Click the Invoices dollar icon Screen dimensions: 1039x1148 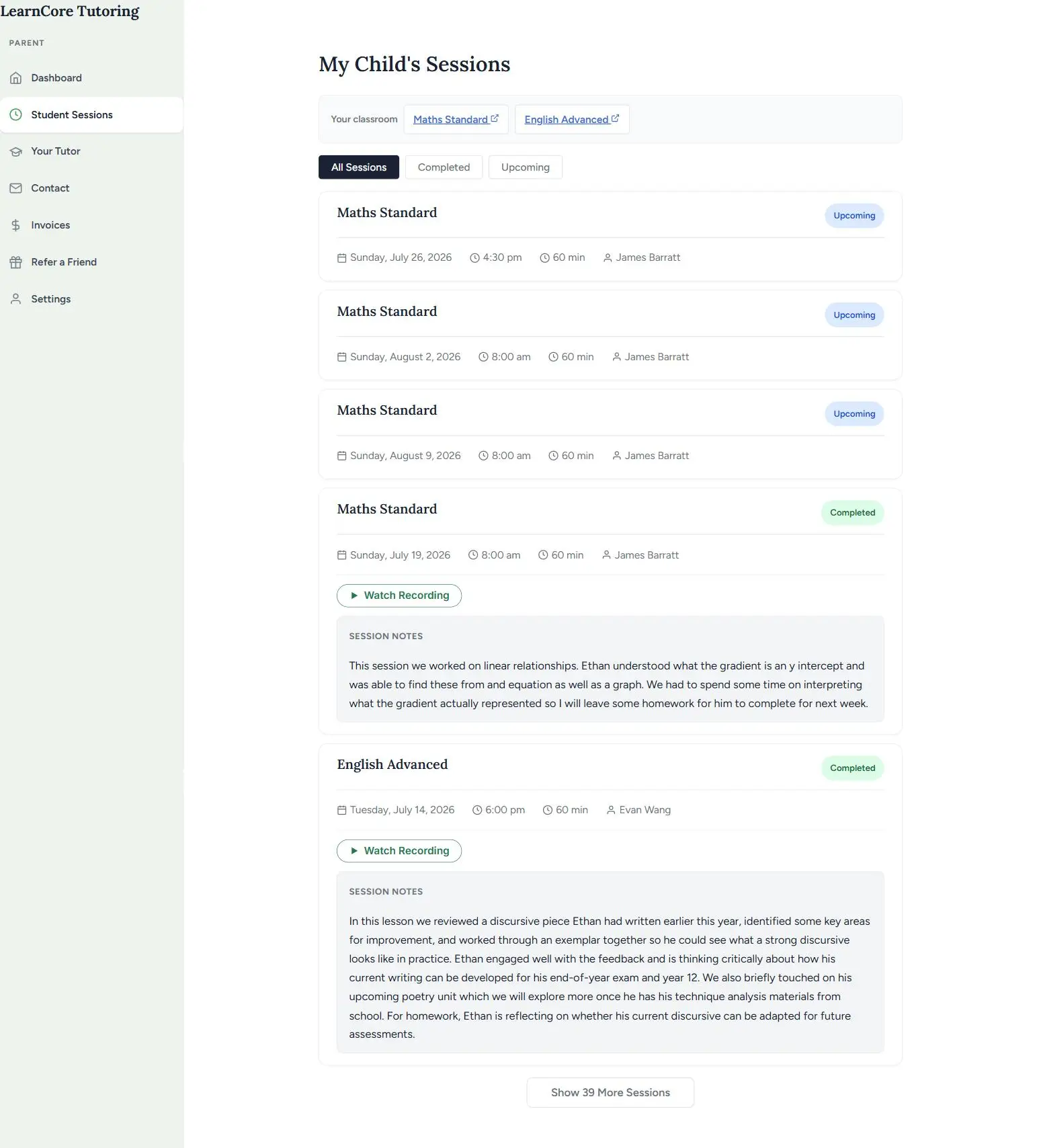pyautogui.click(x=15, y=225)
